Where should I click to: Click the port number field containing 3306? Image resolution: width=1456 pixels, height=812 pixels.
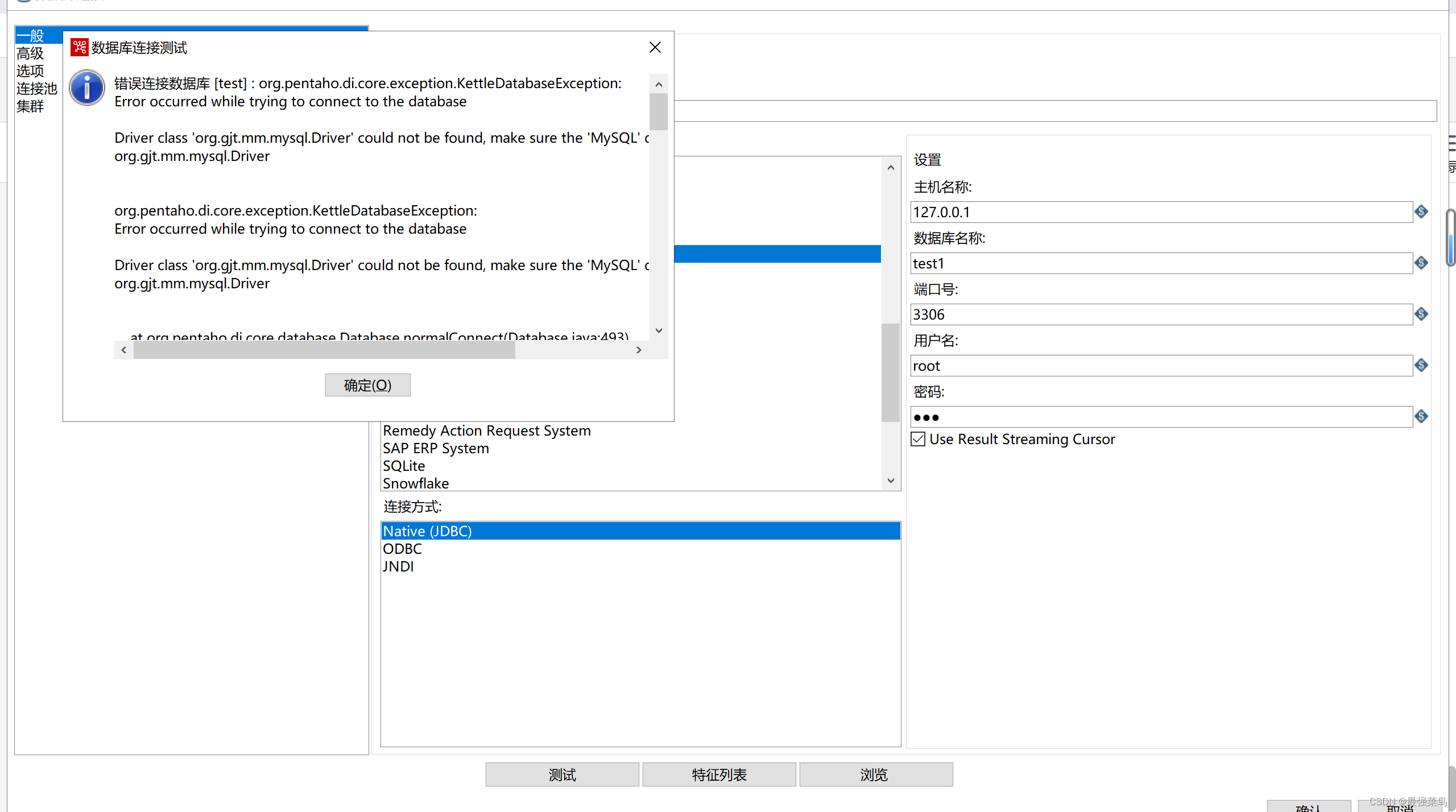(1161, 314)
